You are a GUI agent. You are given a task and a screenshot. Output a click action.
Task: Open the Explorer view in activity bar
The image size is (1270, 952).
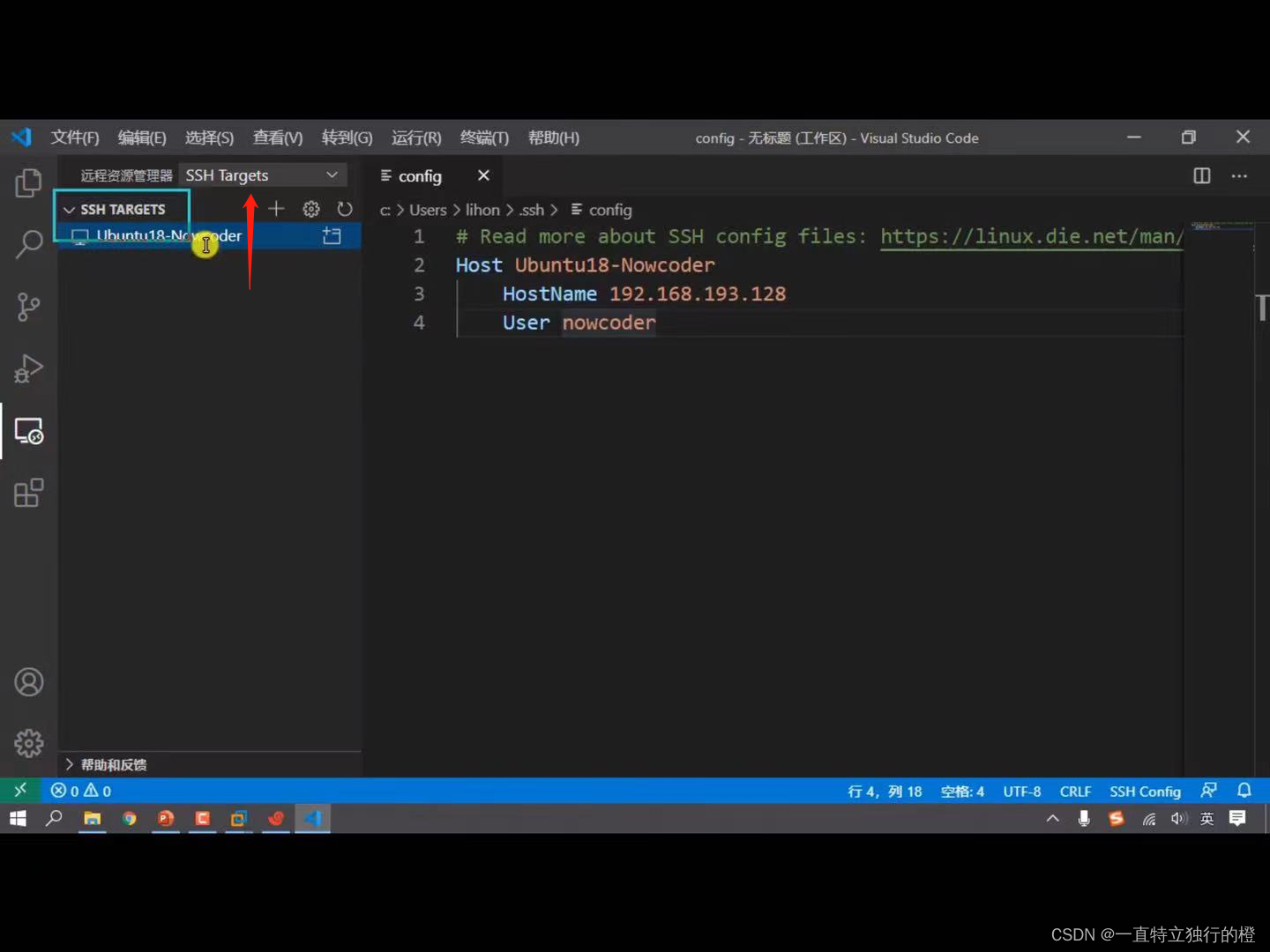point(28,183)
